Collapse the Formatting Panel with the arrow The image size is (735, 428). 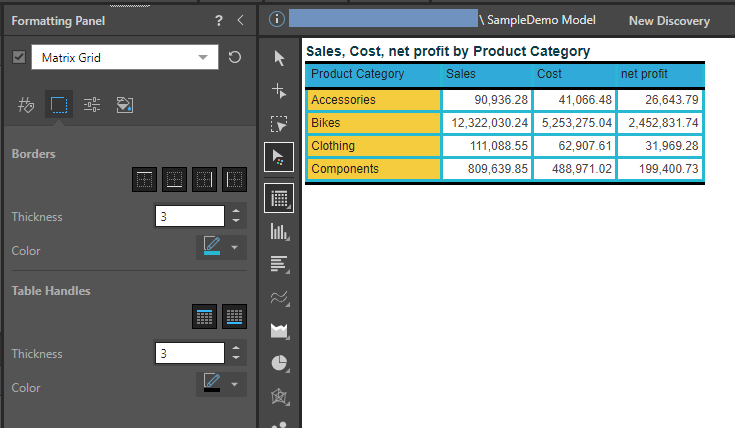coord(240,20)
